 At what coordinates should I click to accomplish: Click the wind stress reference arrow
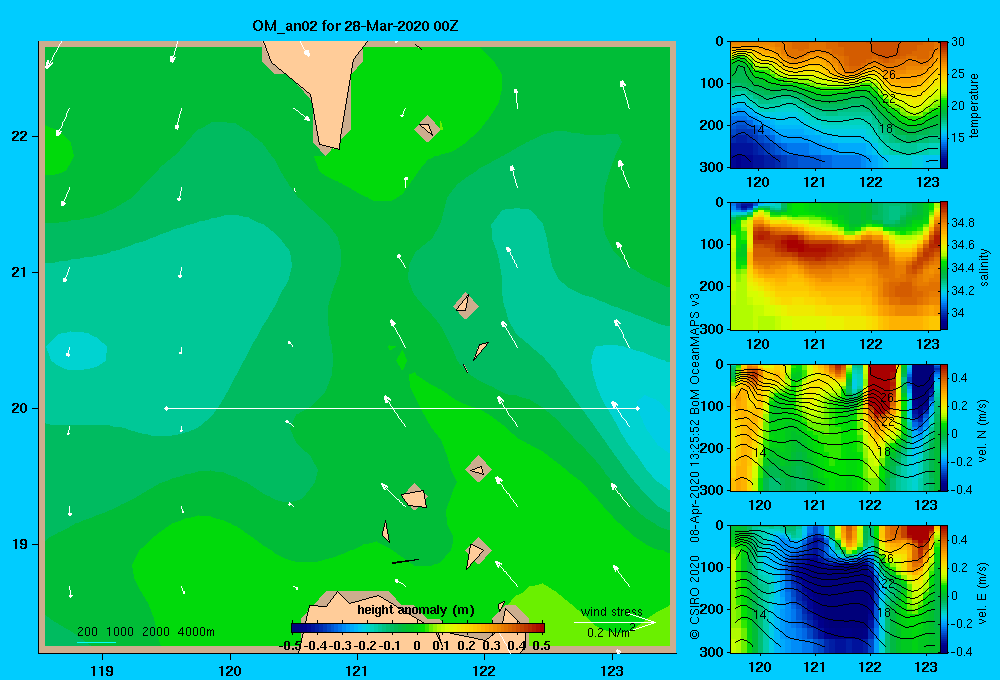point(614,622)
